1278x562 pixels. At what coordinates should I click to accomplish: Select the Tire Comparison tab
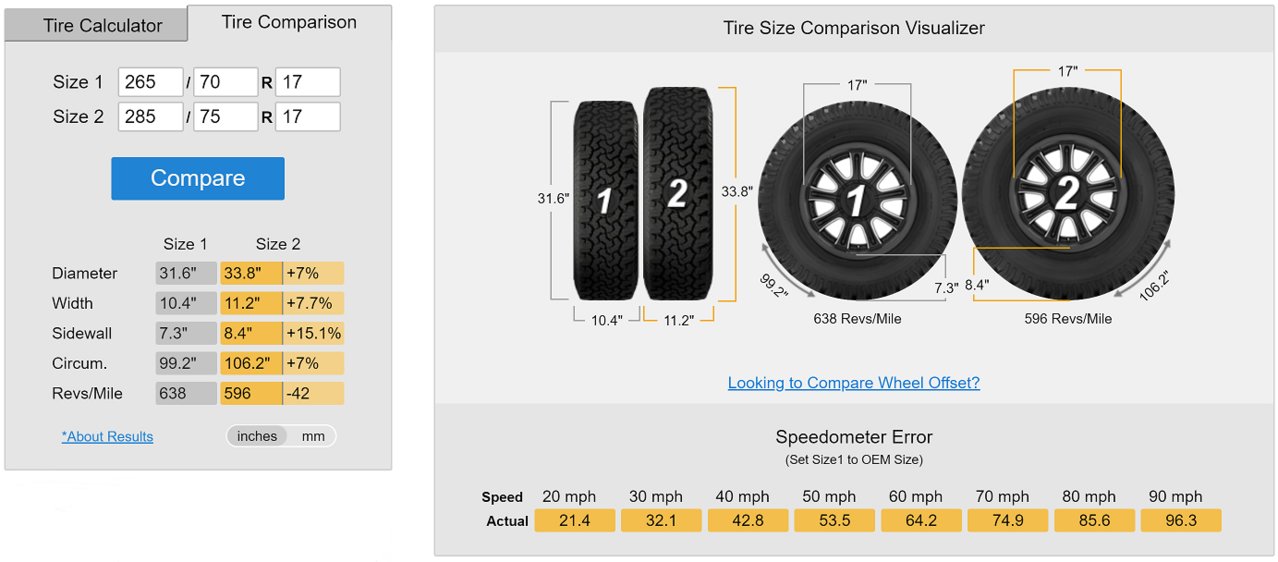point(289,22)
